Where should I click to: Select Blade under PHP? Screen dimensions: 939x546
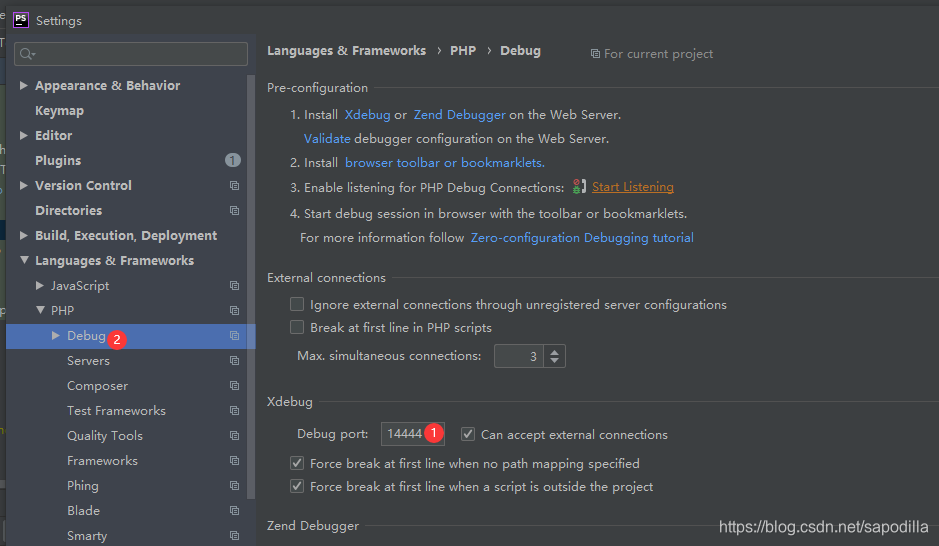point(83,511)
